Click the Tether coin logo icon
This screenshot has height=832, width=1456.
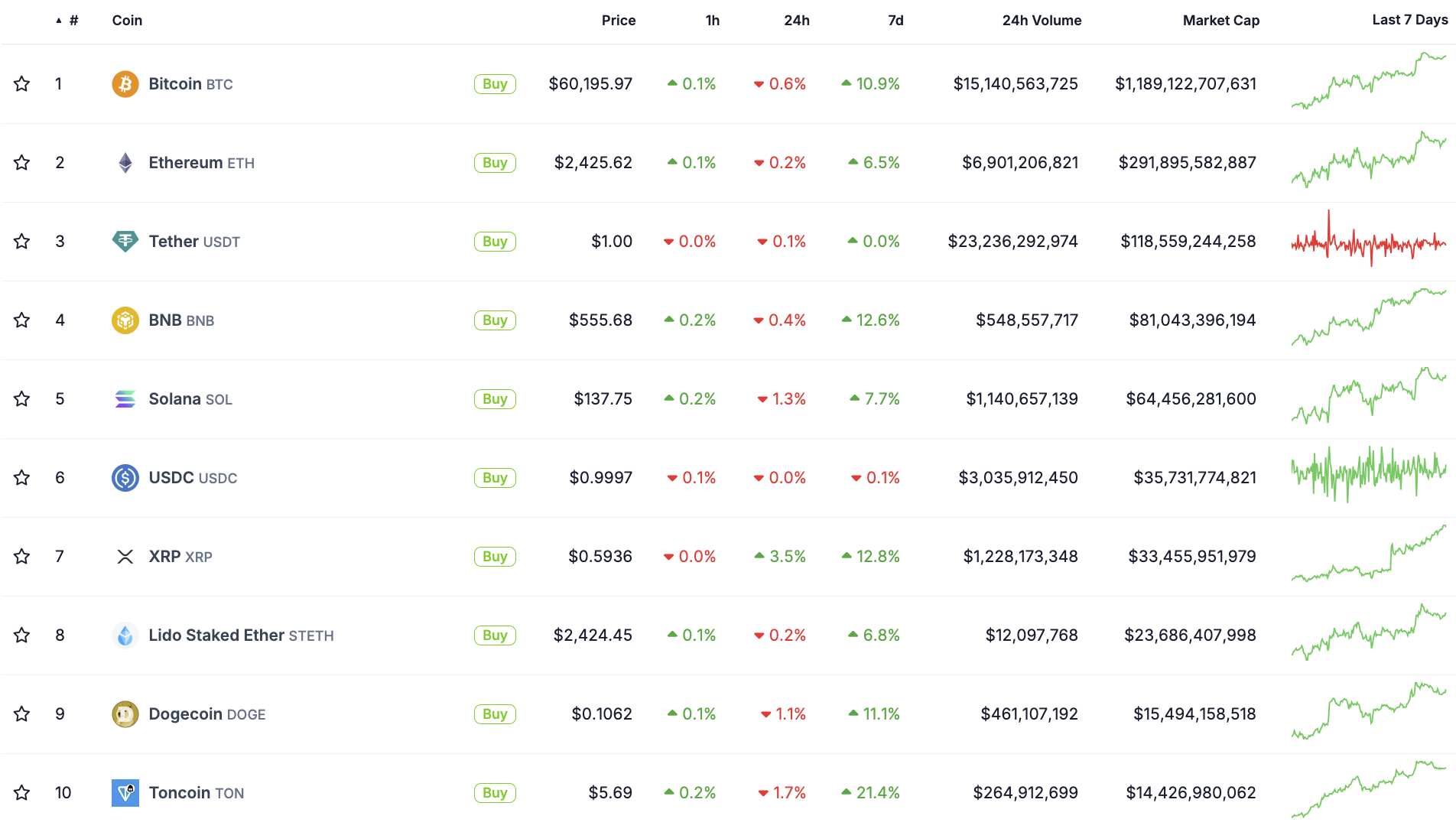pos(125,242)
